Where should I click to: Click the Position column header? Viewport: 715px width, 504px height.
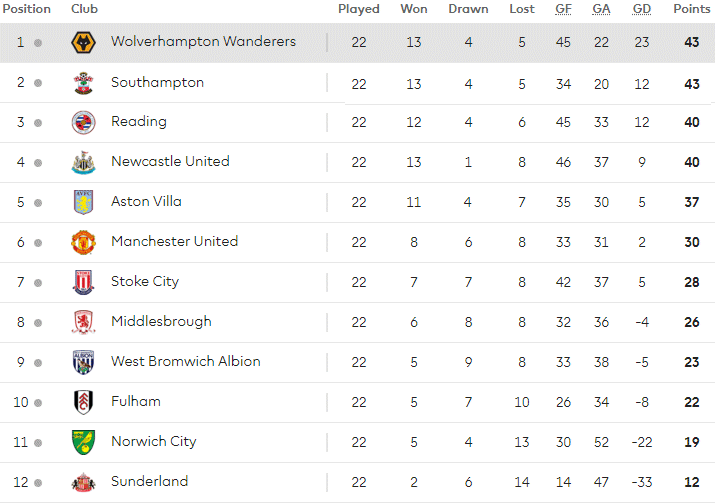click(x=26, y=9)
